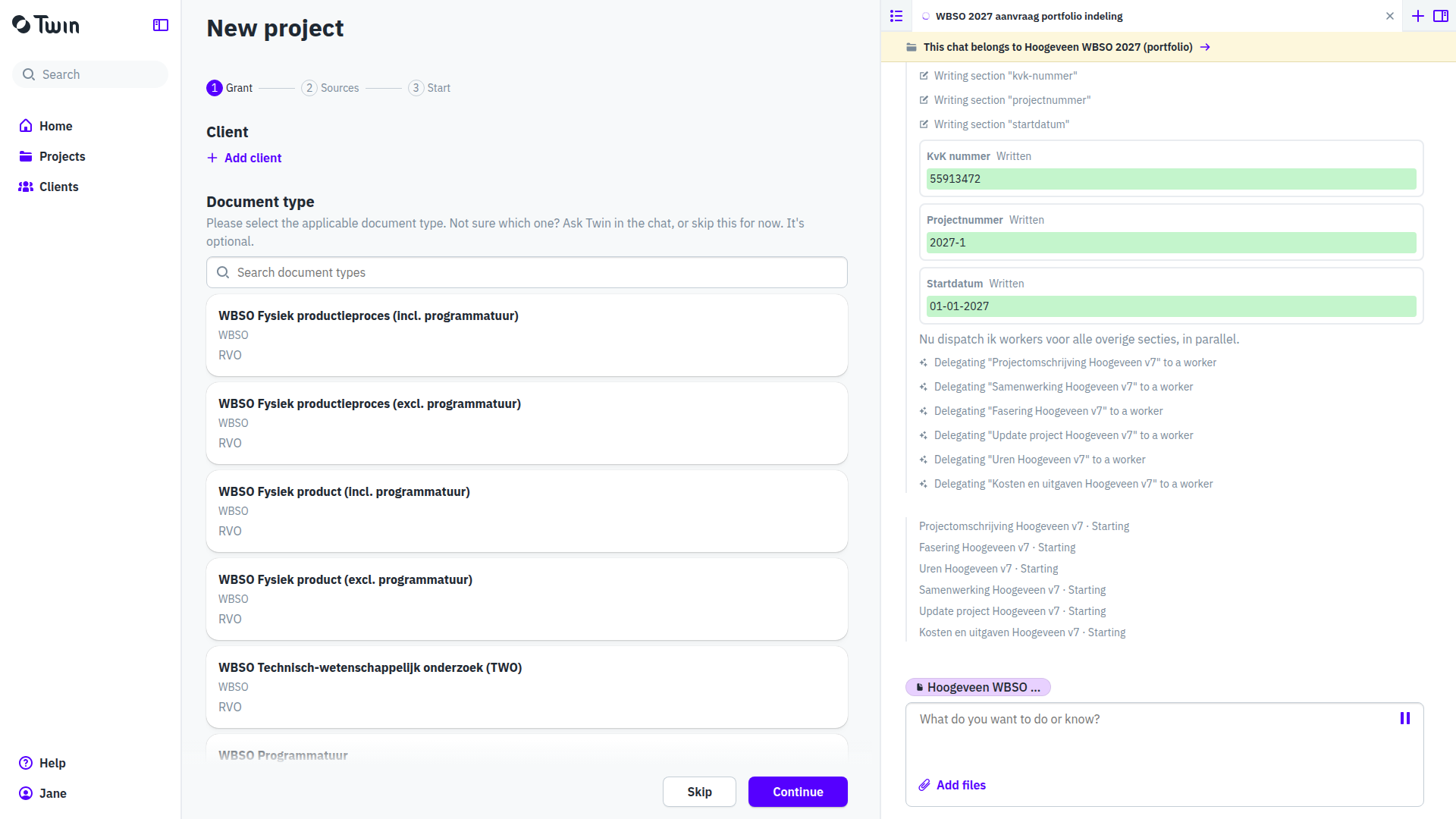Screen dimensions: 1456x819
Task: Open the chat list icon
Action: coord(896,16)
